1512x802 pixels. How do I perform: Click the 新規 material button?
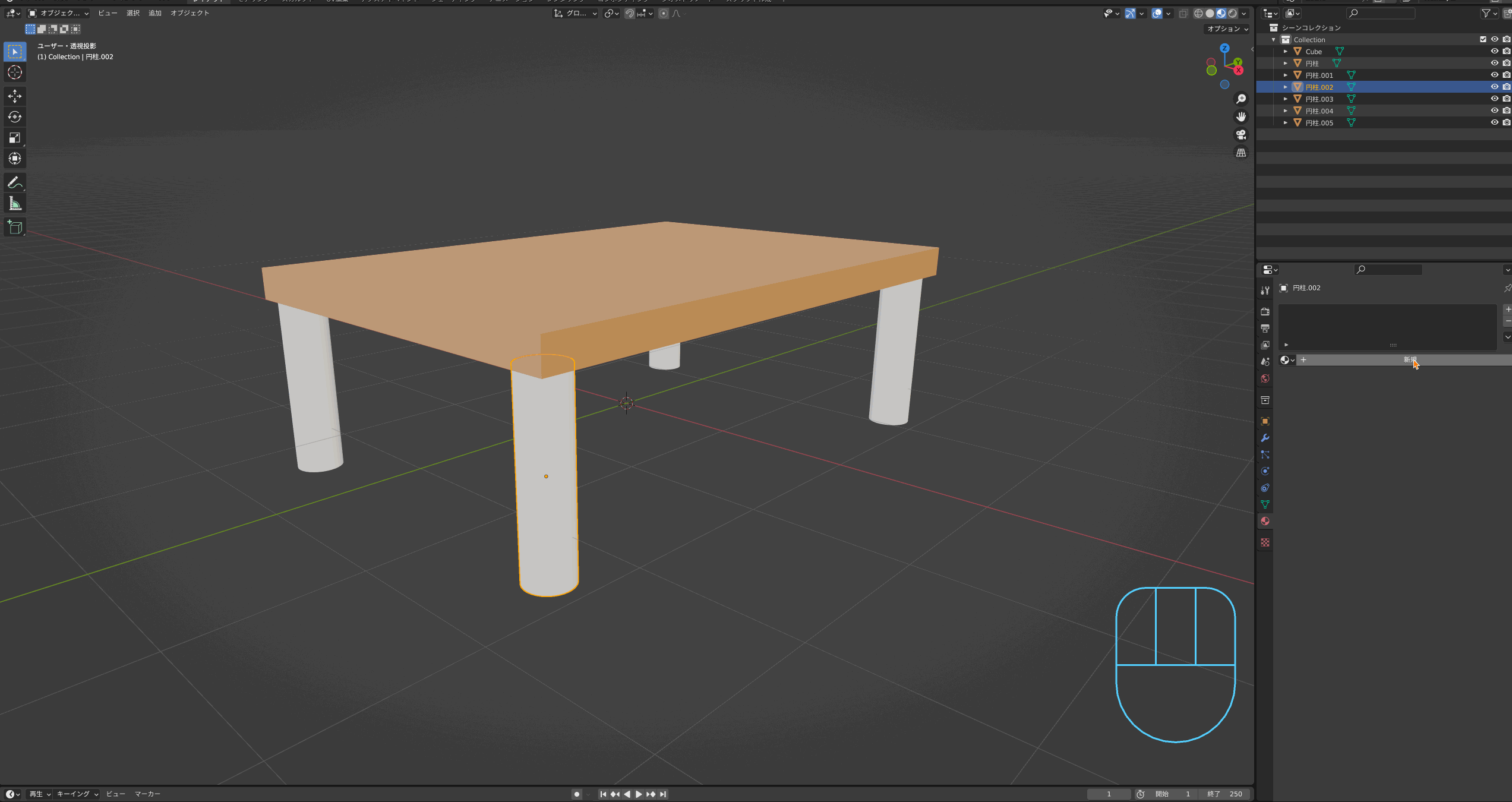(x=1410, y=360)
